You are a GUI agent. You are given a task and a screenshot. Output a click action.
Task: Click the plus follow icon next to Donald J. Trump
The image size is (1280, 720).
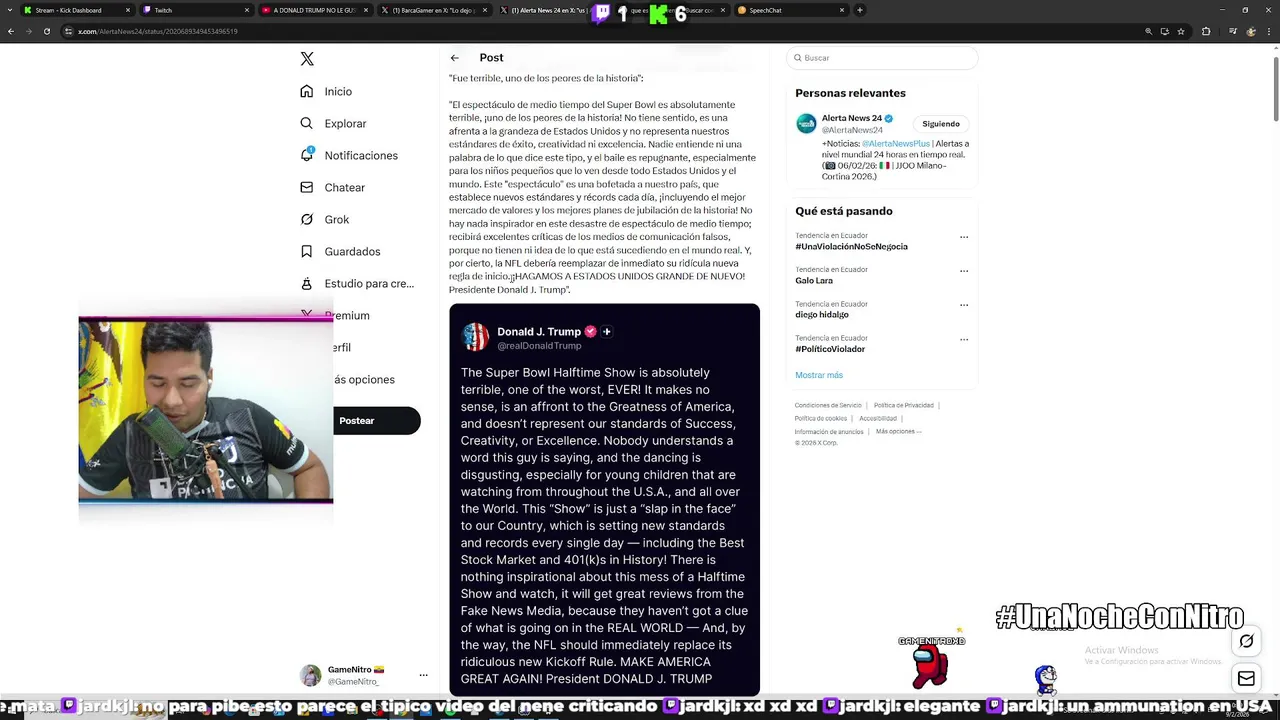coord(606,332)
